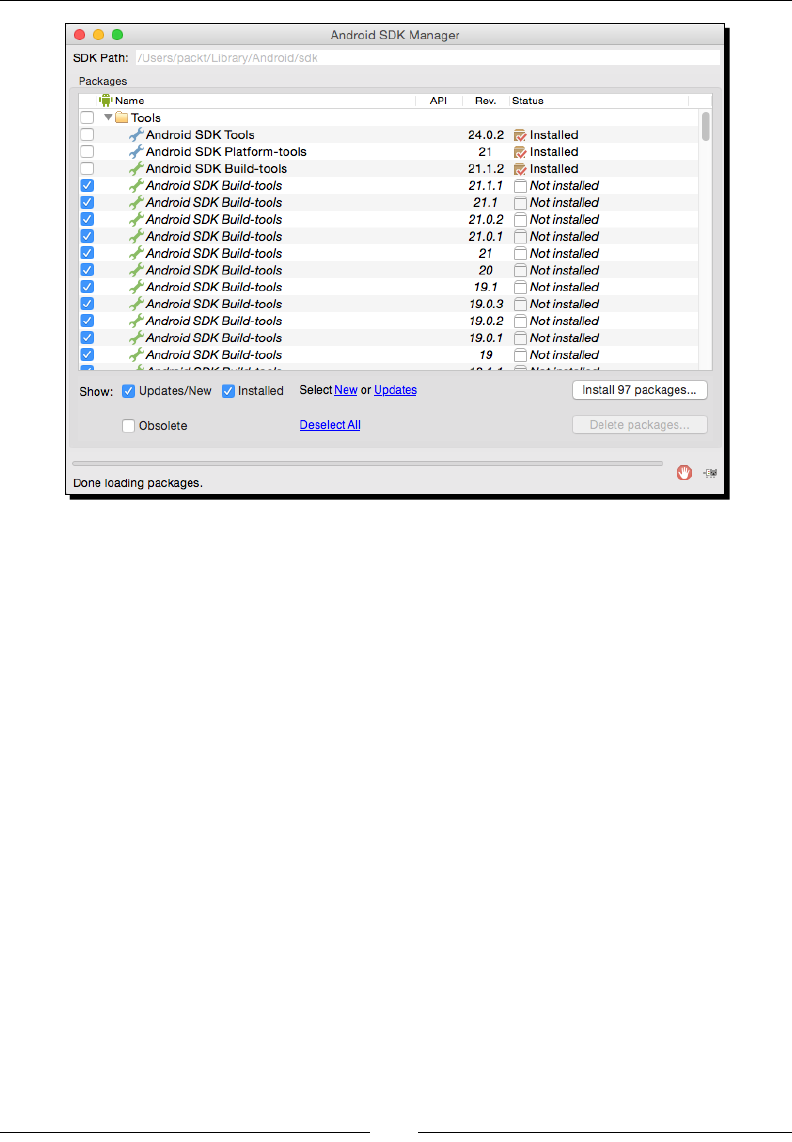Click the loading progress bar
This screenshot has width=792, height=1142.
[x=367, y=463]
